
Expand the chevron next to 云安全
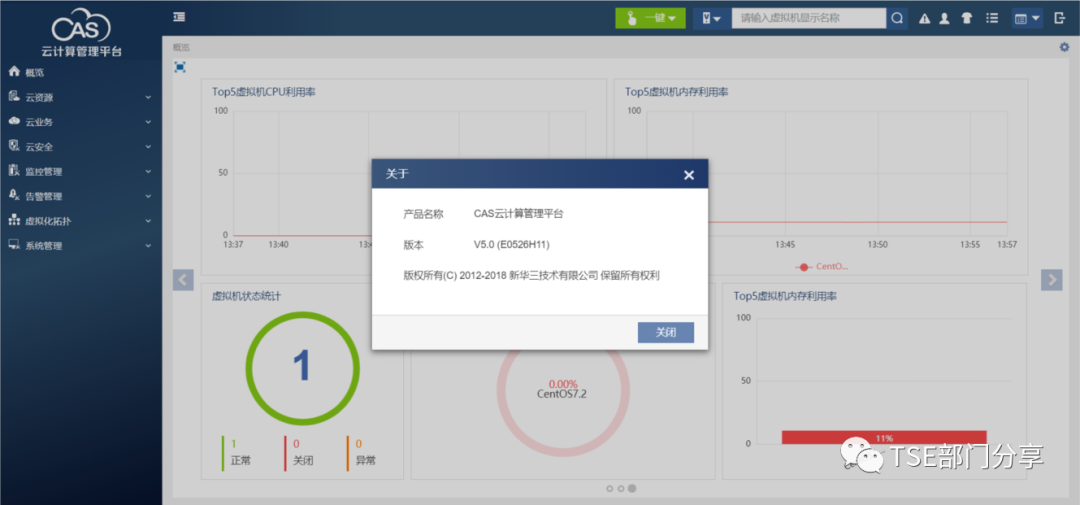click(x=148, y=147)
